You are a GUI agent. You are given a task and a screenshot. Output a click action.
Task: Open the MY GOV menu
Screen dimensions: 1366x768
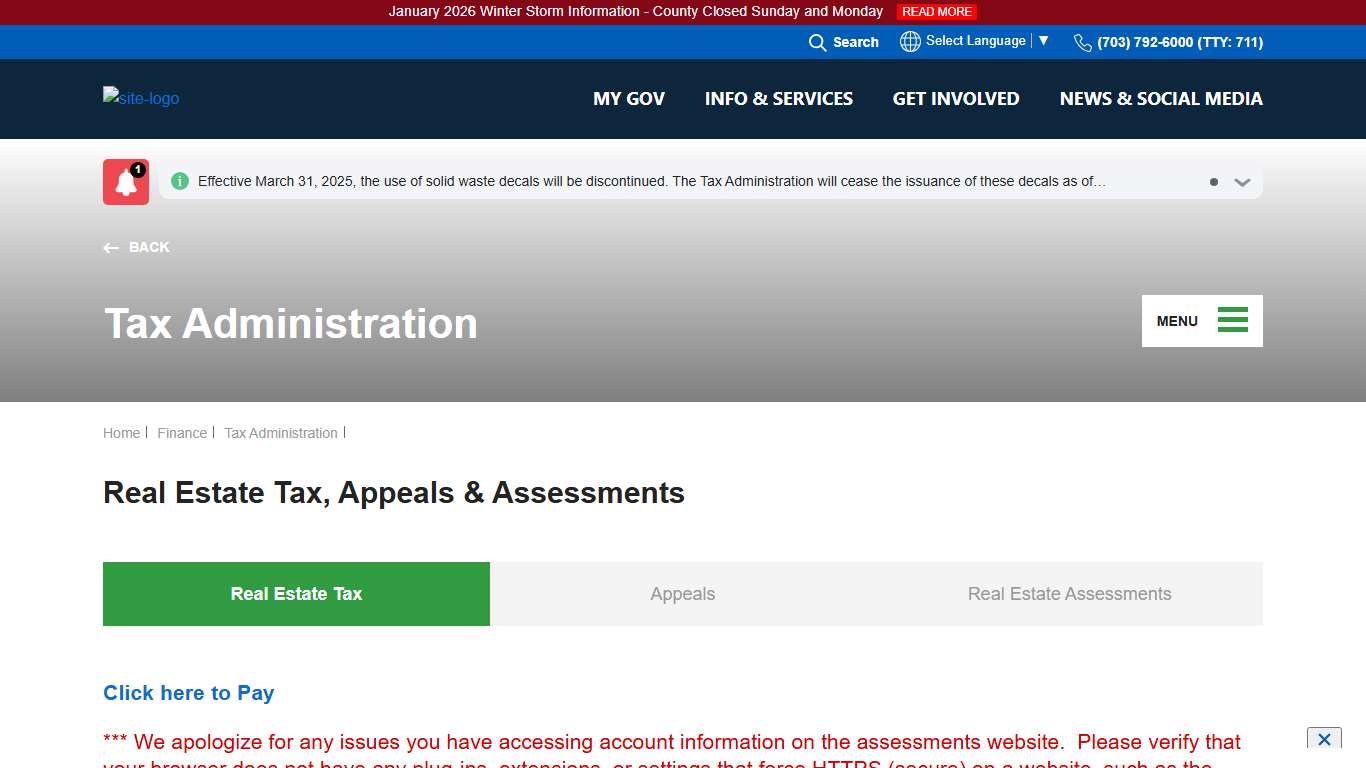tap(629, 98)
